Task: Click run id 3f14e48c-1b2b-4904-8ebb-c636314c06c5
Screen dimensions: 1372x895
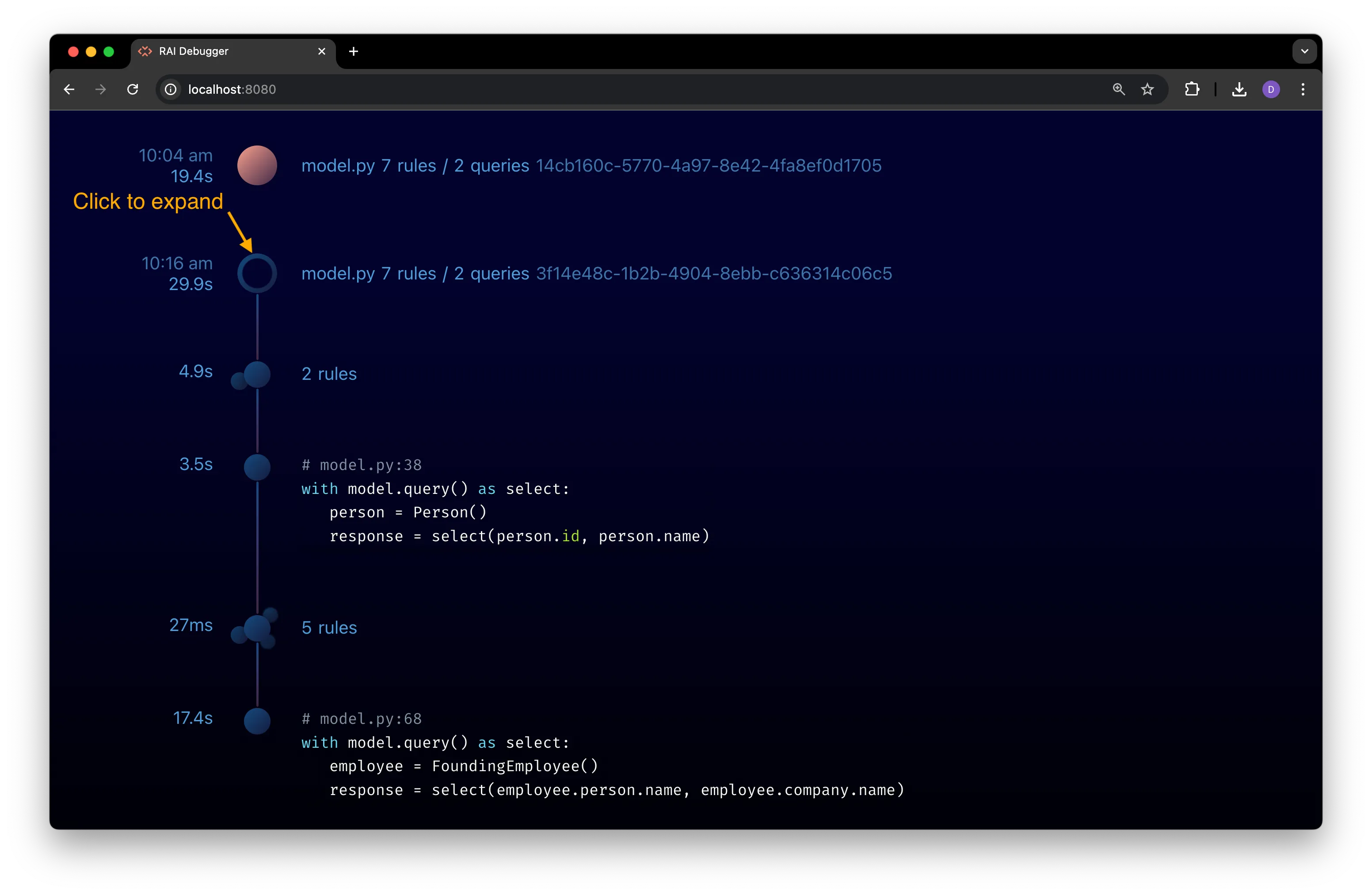Action: 714,273
